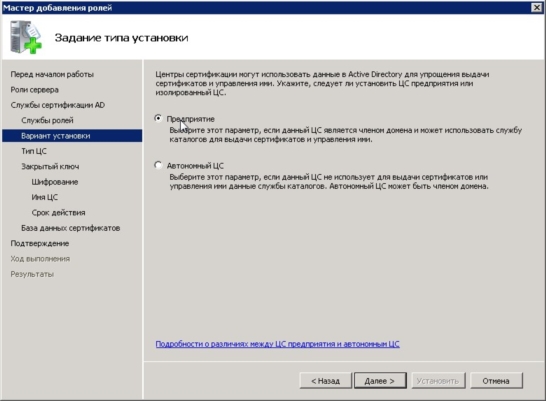Open link about enterprise and standalone CA differences
546x401 pixels.
coord(278,344)
